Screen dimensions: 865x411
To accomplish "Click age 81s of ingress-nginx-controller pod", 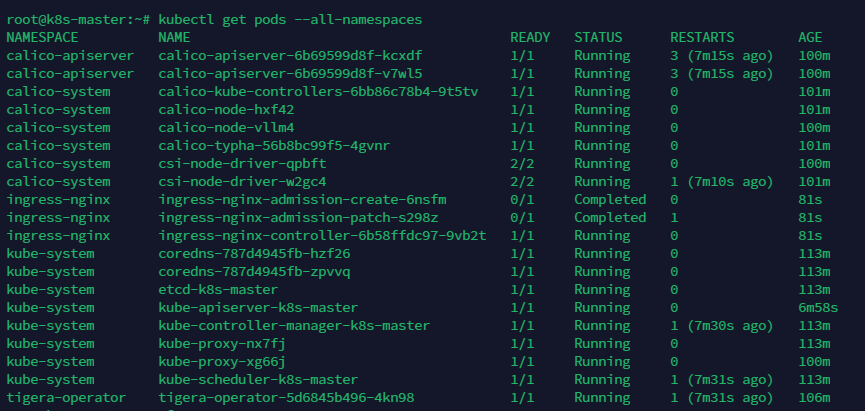I will pyautogui.click(x=810, y=236).
